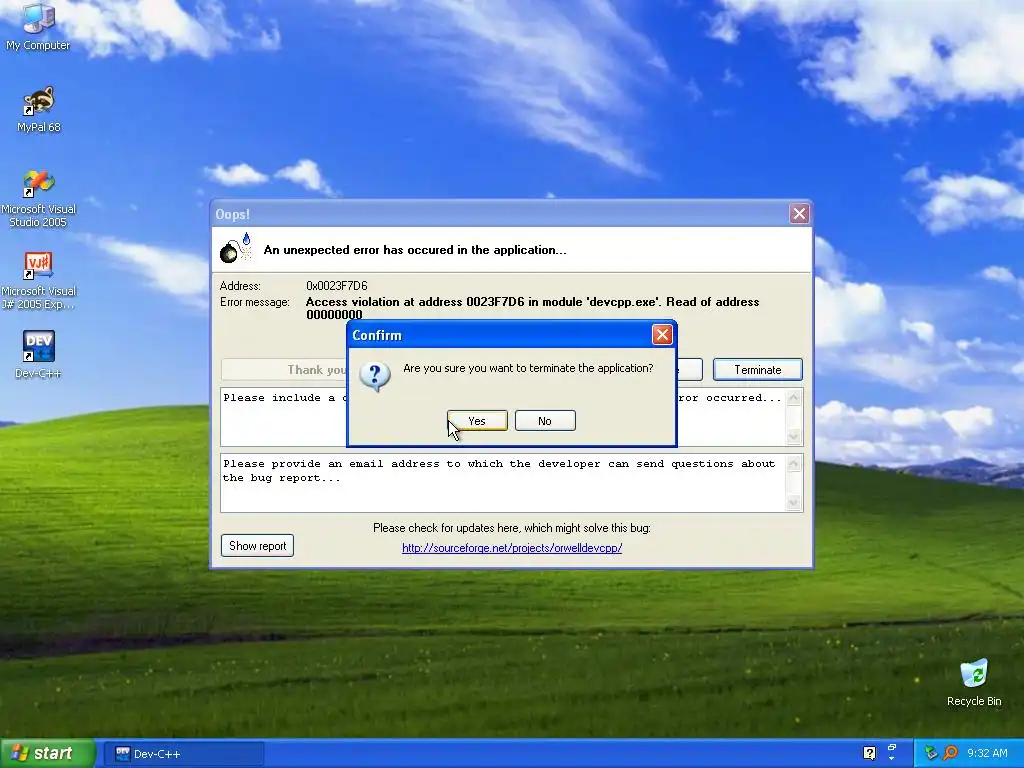Click the Terminate button in Oops window
The image size is (1024, 768).
[x=758, y=370]
